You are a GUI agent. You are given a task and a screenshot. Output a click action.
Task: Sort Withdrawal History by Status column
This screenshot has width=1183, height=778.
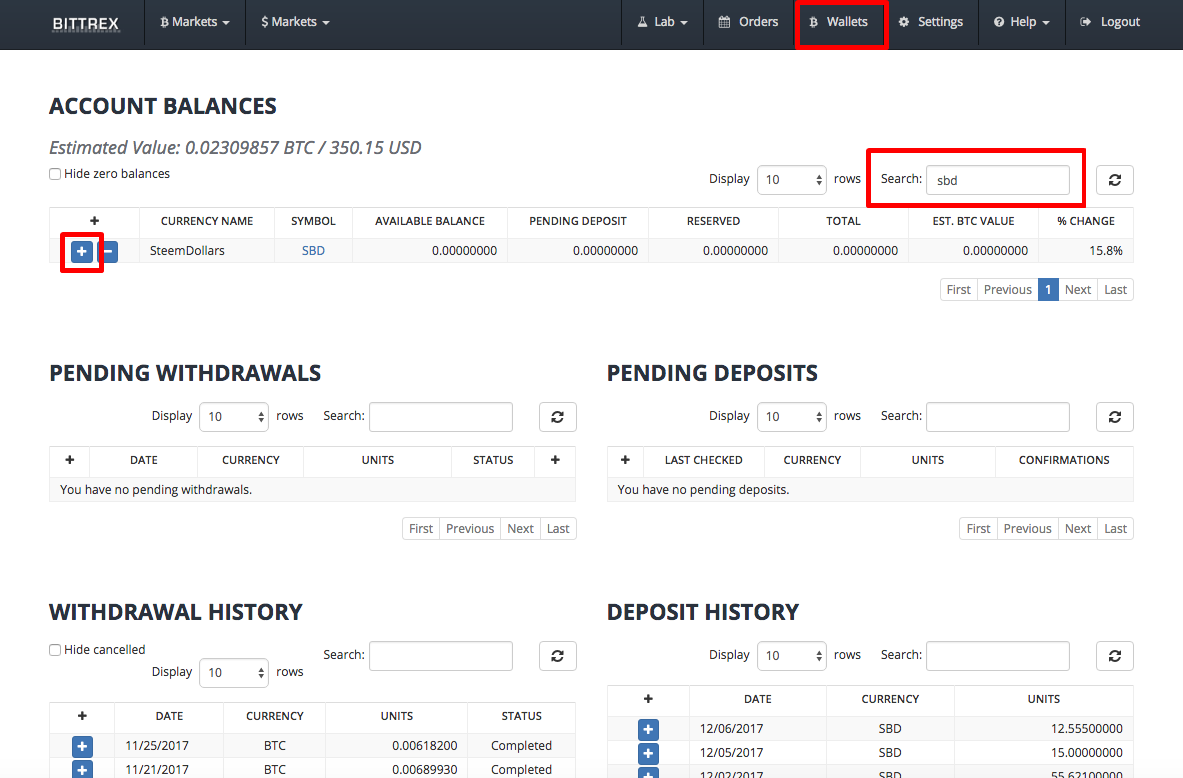click(x=521, y=715)
